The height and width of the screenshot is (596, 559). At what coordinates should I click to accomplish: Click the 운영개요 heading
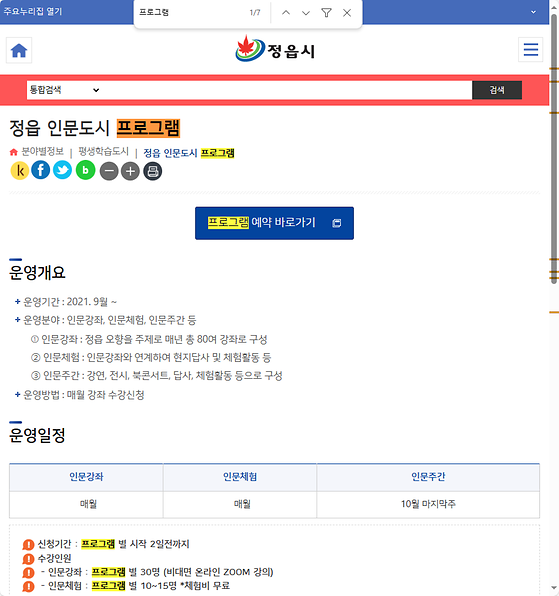coord(37,273)
